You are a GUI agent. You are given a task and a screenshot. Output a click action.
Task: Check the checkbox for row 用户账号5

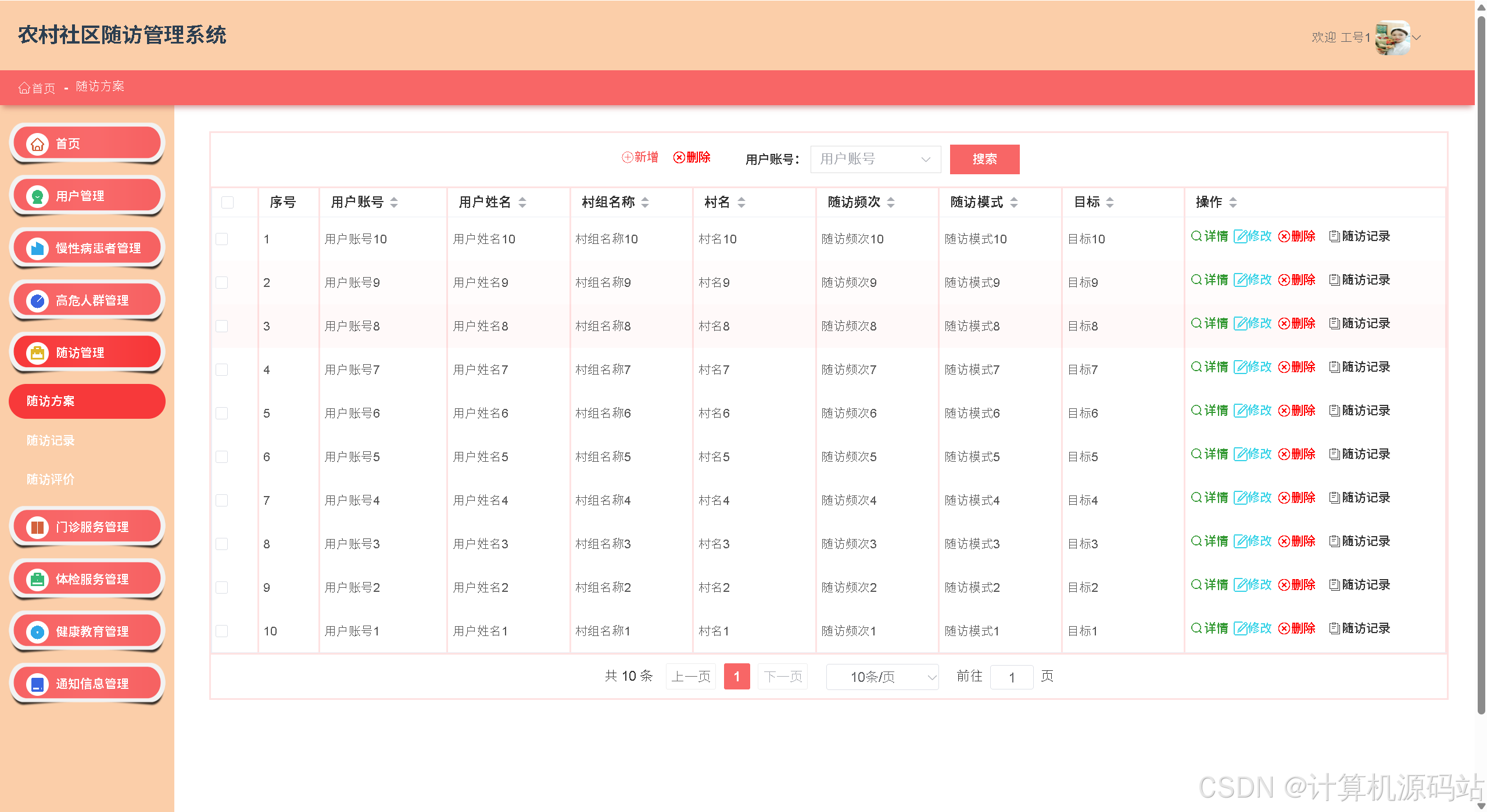click(221, 457)
